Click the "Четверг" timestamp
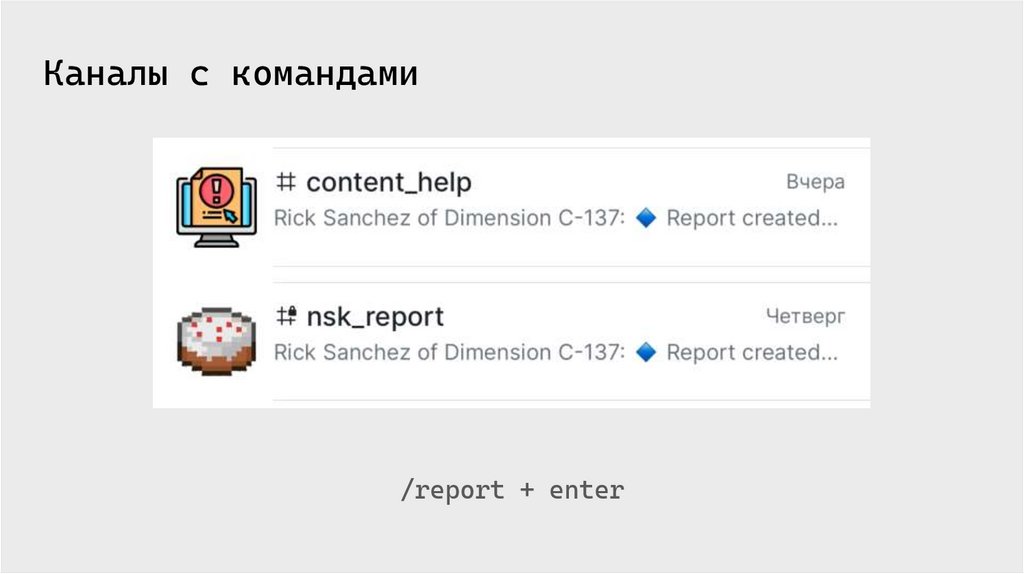This screenshot has width=1024, height=574. [805, 317]
